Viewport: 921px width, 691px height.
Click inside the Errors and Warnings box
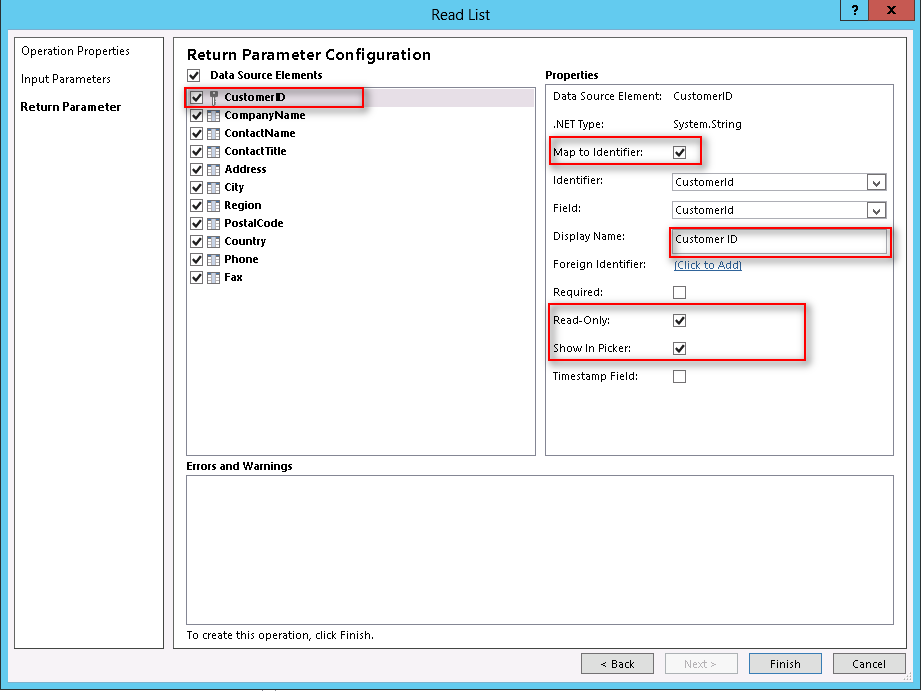pos(540,550)
